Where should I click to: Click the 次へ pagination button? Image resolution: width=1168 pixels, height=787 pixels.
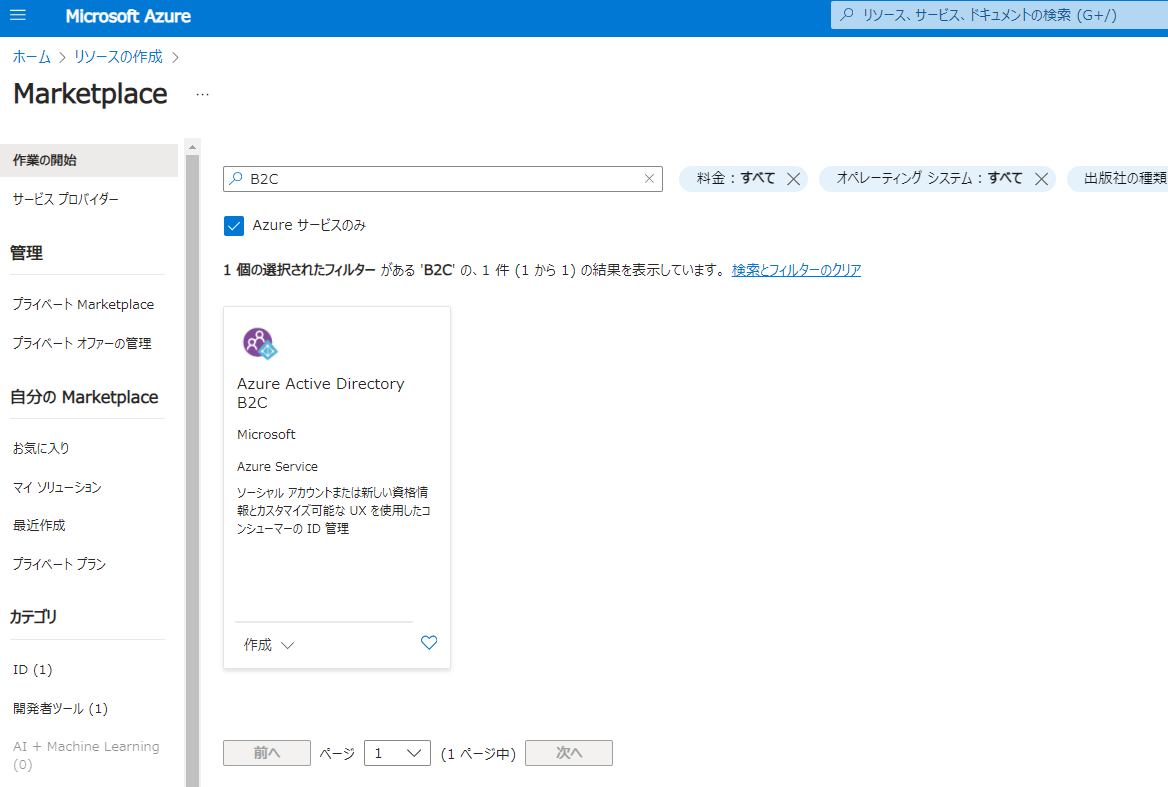click(x=569, y=753)
